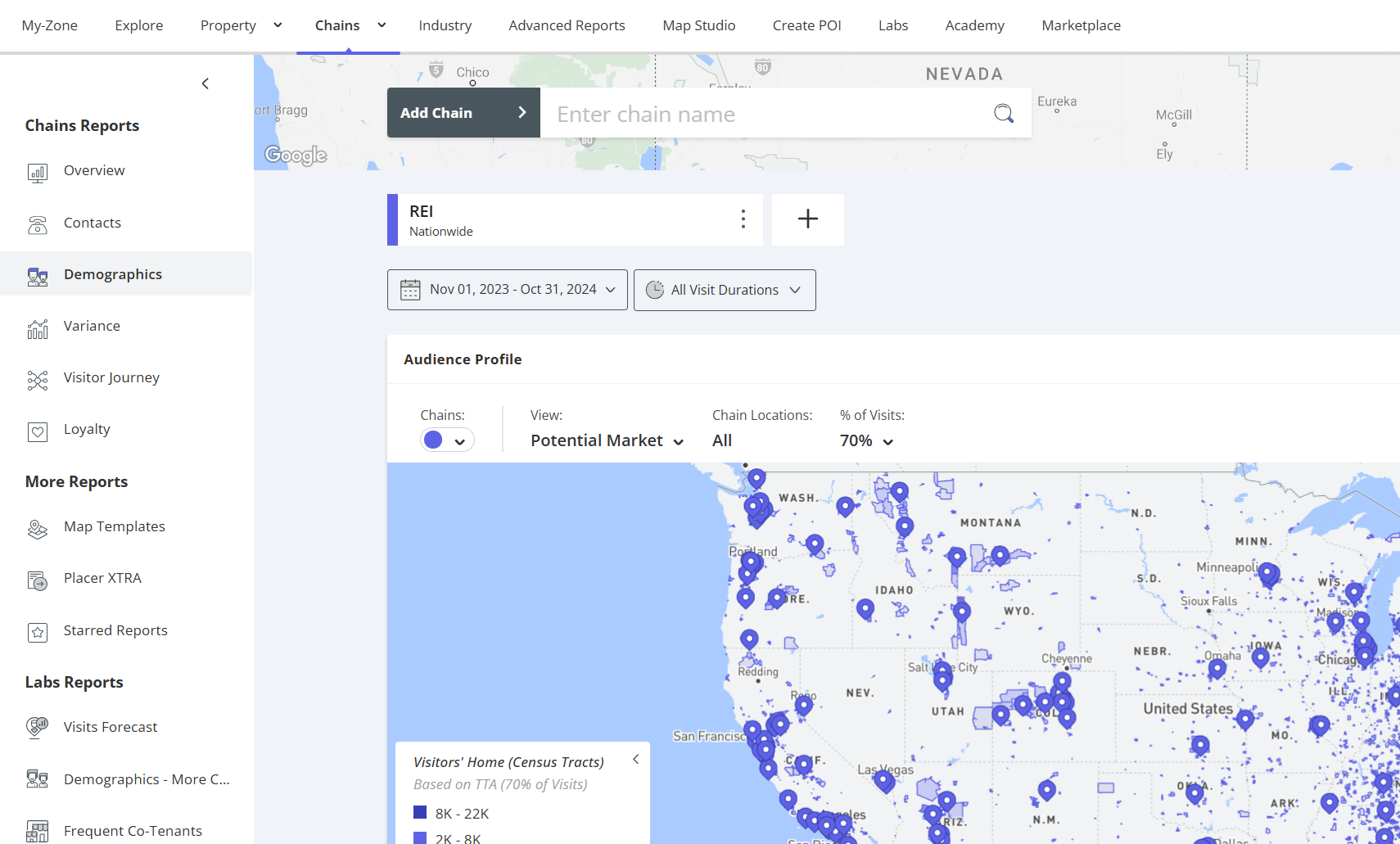The image size is (1400, 844).
Task: Open the Academy tab
Action: [x=975, y=25]
